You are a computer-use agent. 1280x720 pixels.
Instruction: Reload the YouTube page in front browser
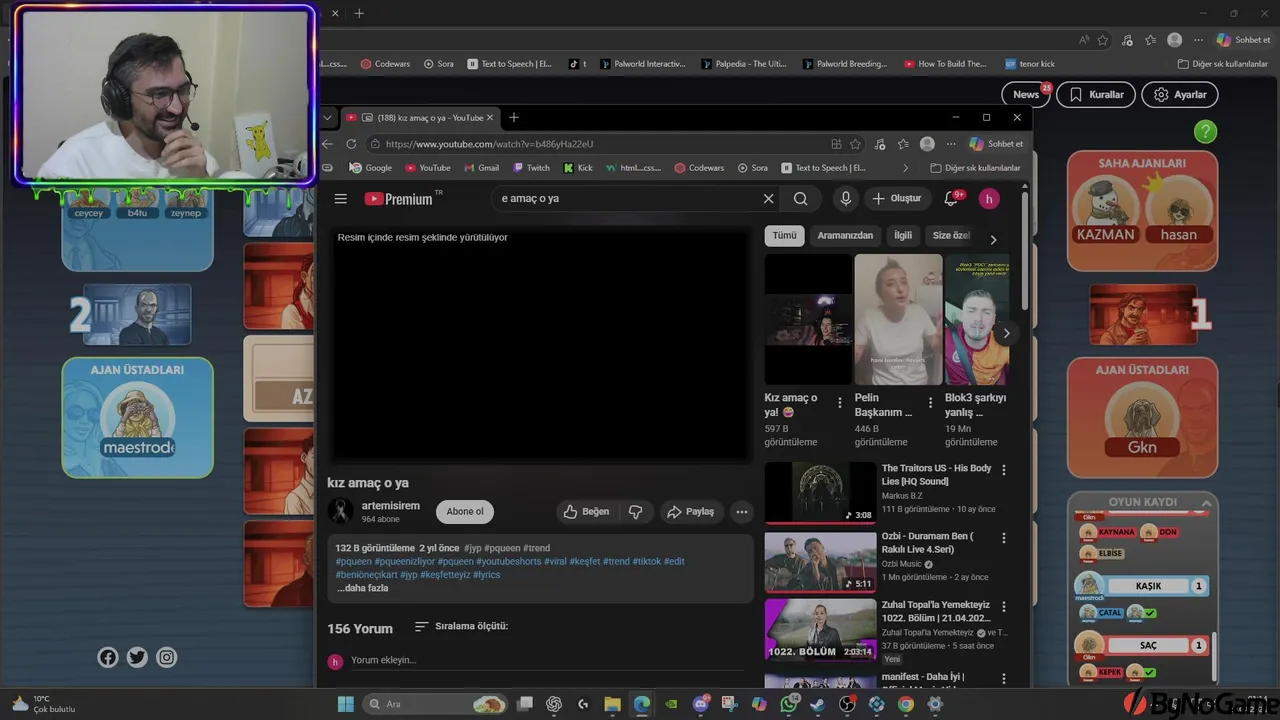351,144
